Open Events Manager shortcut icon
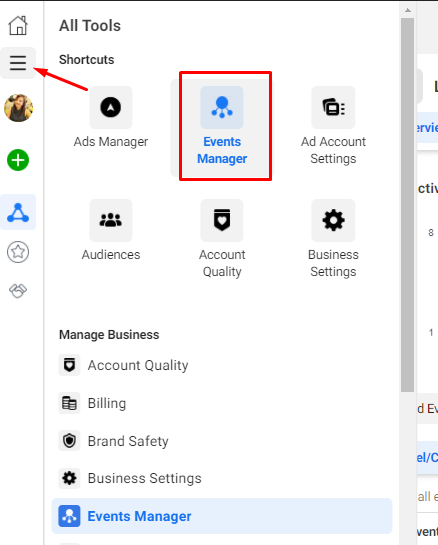 click(222, 107)
